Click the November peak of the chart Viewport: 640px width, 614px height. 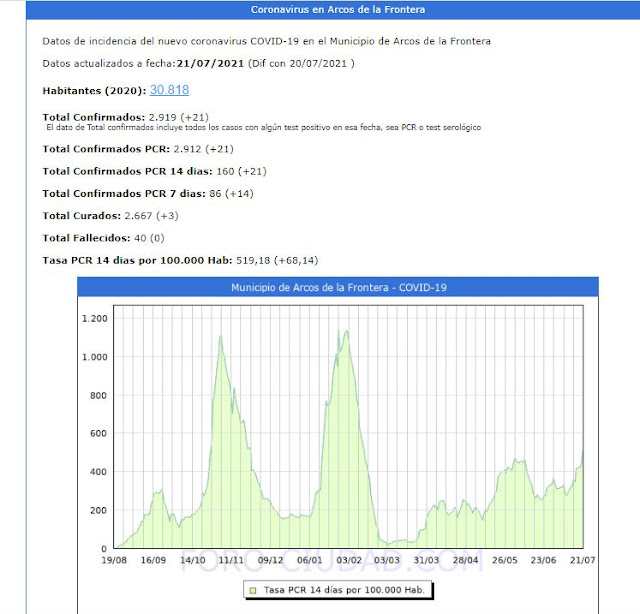[220, 336]
